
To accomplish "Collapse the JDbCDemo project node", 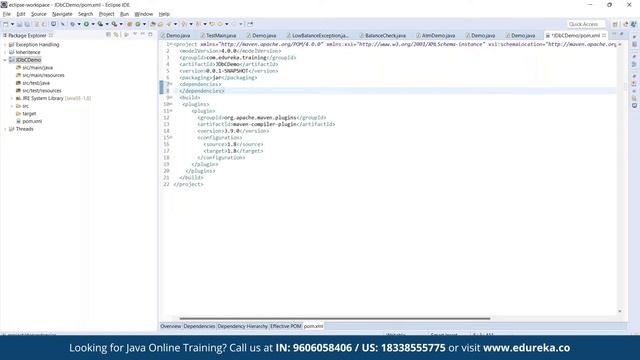I will pos(5,60).
